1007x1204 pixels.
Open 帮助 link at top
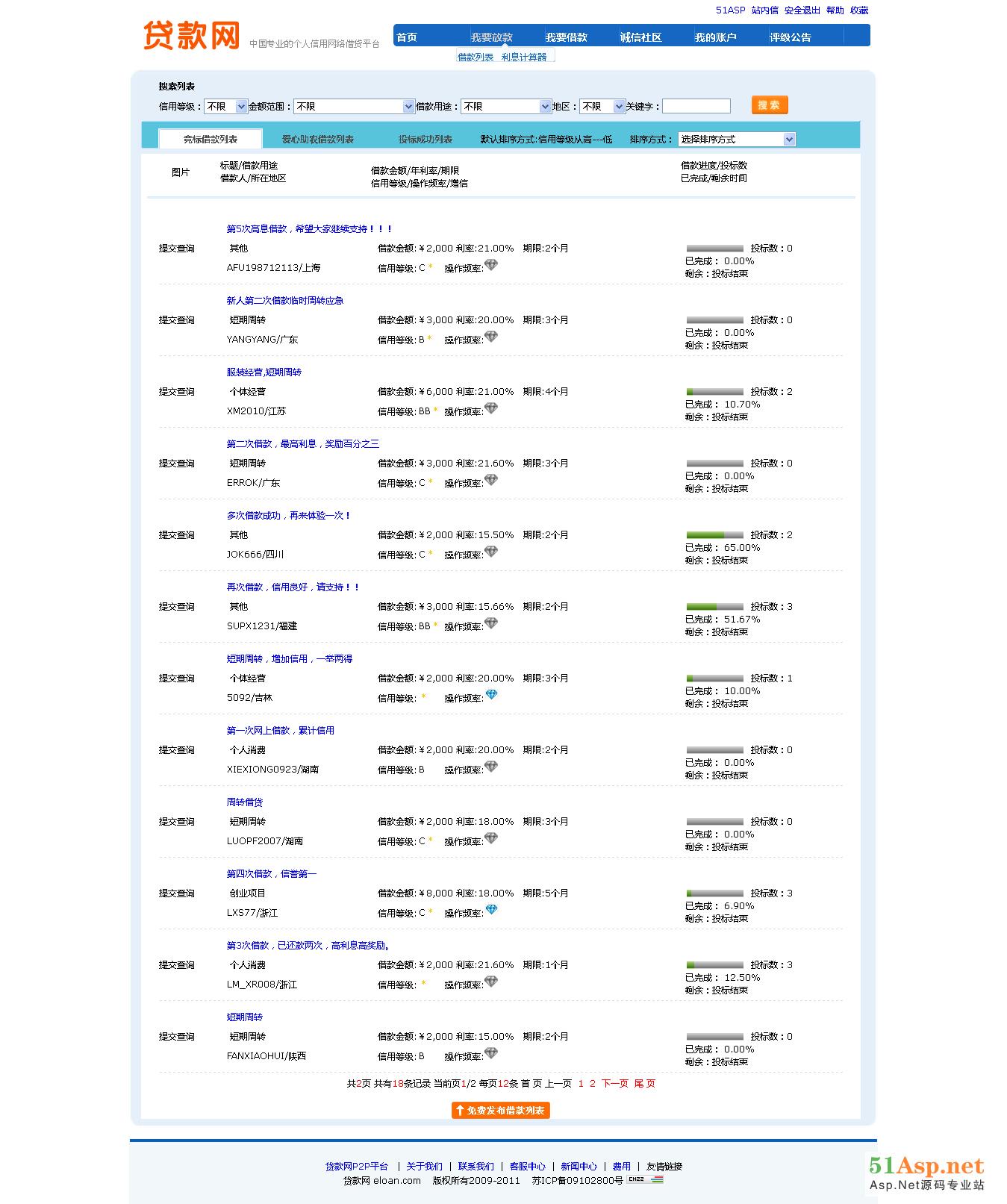coord(835,10)
